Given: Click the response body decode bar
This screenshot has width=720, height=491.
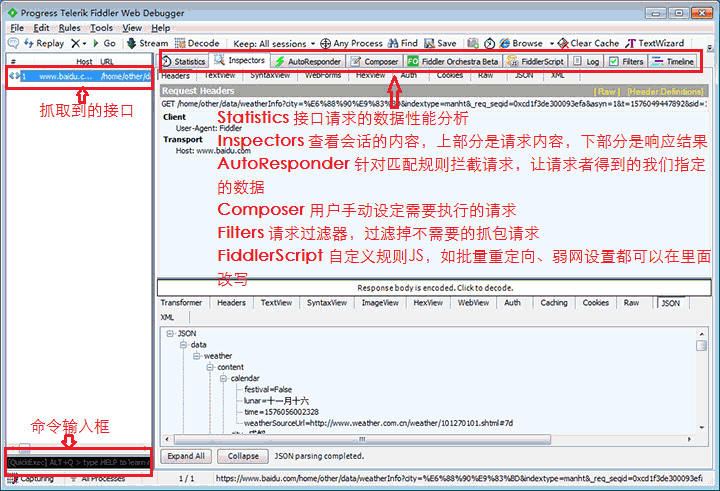Looking at the screenshot, I should coord(434,288).
